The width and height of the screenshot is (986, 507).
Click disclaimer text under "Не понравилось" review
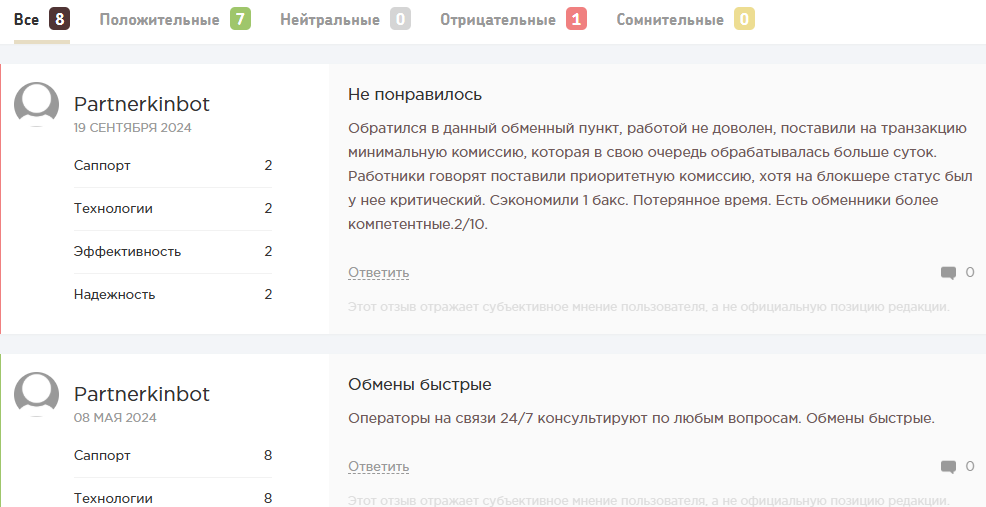pyautogui.click(x=648, y=308)
